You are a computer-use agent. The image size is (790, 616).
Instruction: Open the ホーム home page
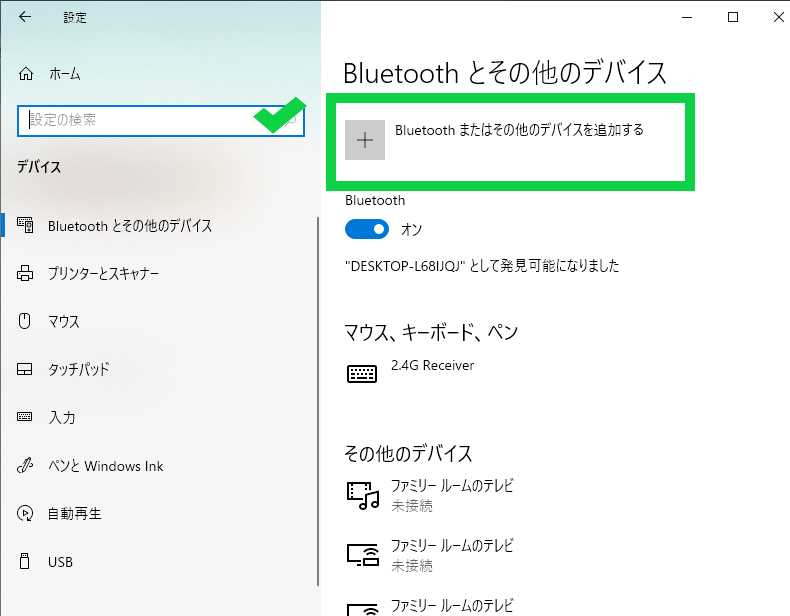click(x=64, y=74)
